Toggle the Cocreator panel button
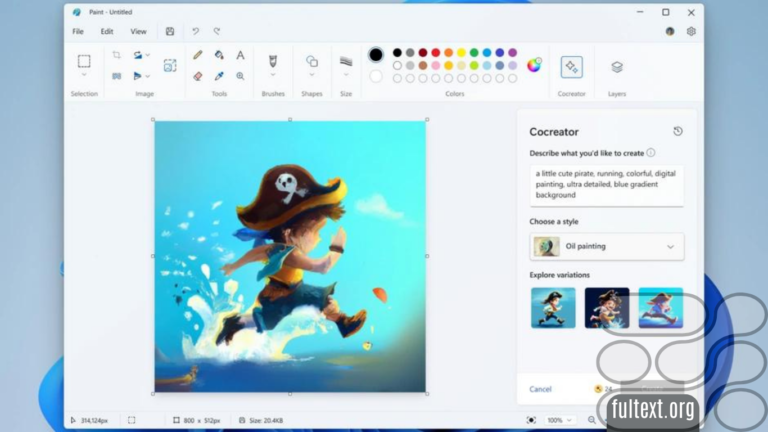The image size is (768, 432). 572,67
